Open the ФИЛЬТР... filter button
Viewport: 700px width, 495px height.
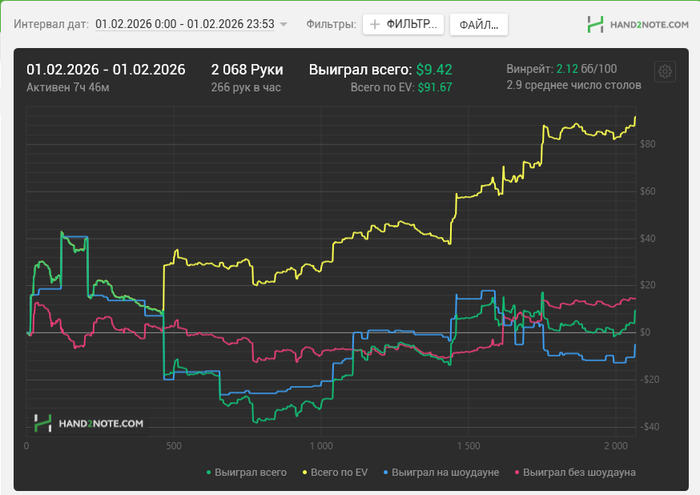pos(403,24)
